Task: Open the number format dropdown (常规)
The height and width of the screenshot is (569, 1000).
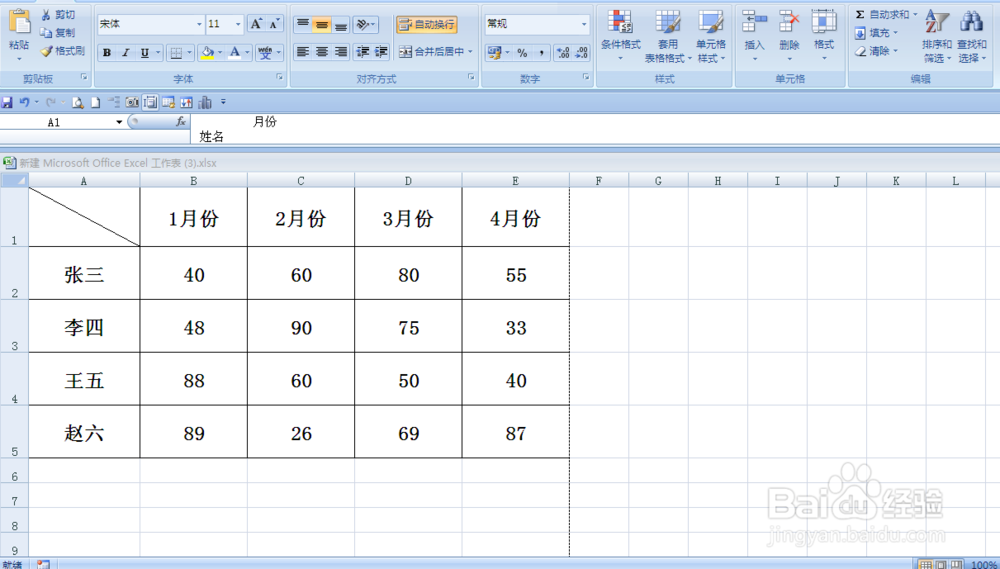Action: (584, 24)
